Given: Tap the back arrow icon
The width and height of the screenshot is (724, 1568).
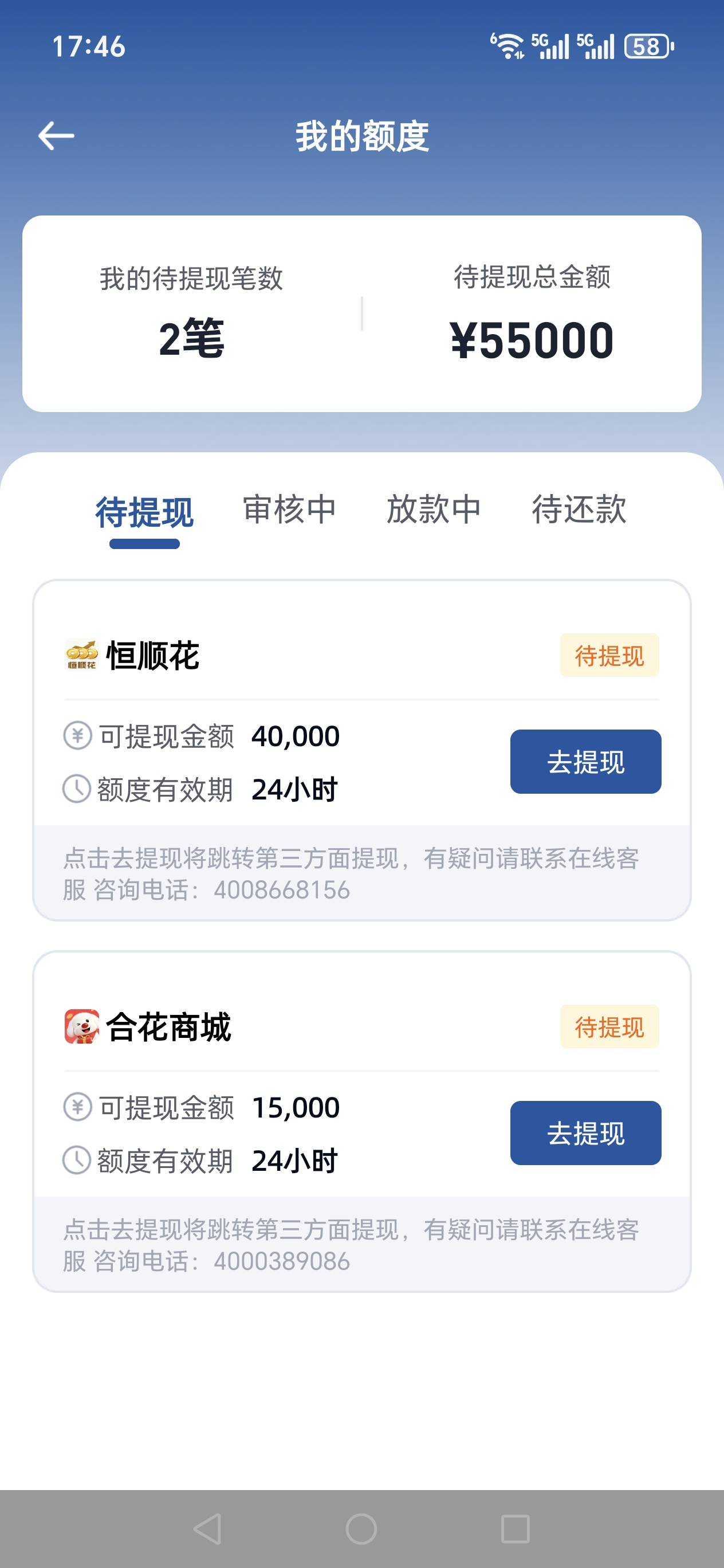Looking at the screenshot, I should coord(56,135).
